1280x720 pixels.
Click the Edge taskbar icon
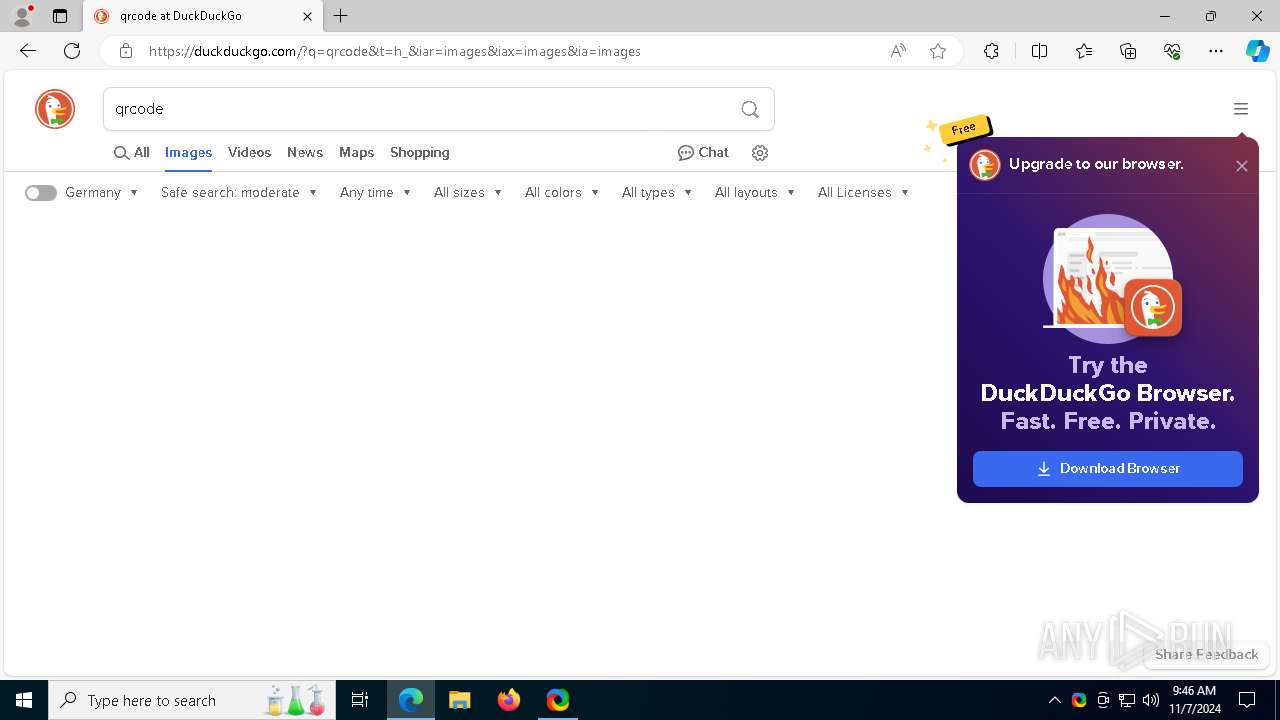[x=411, y=700]
